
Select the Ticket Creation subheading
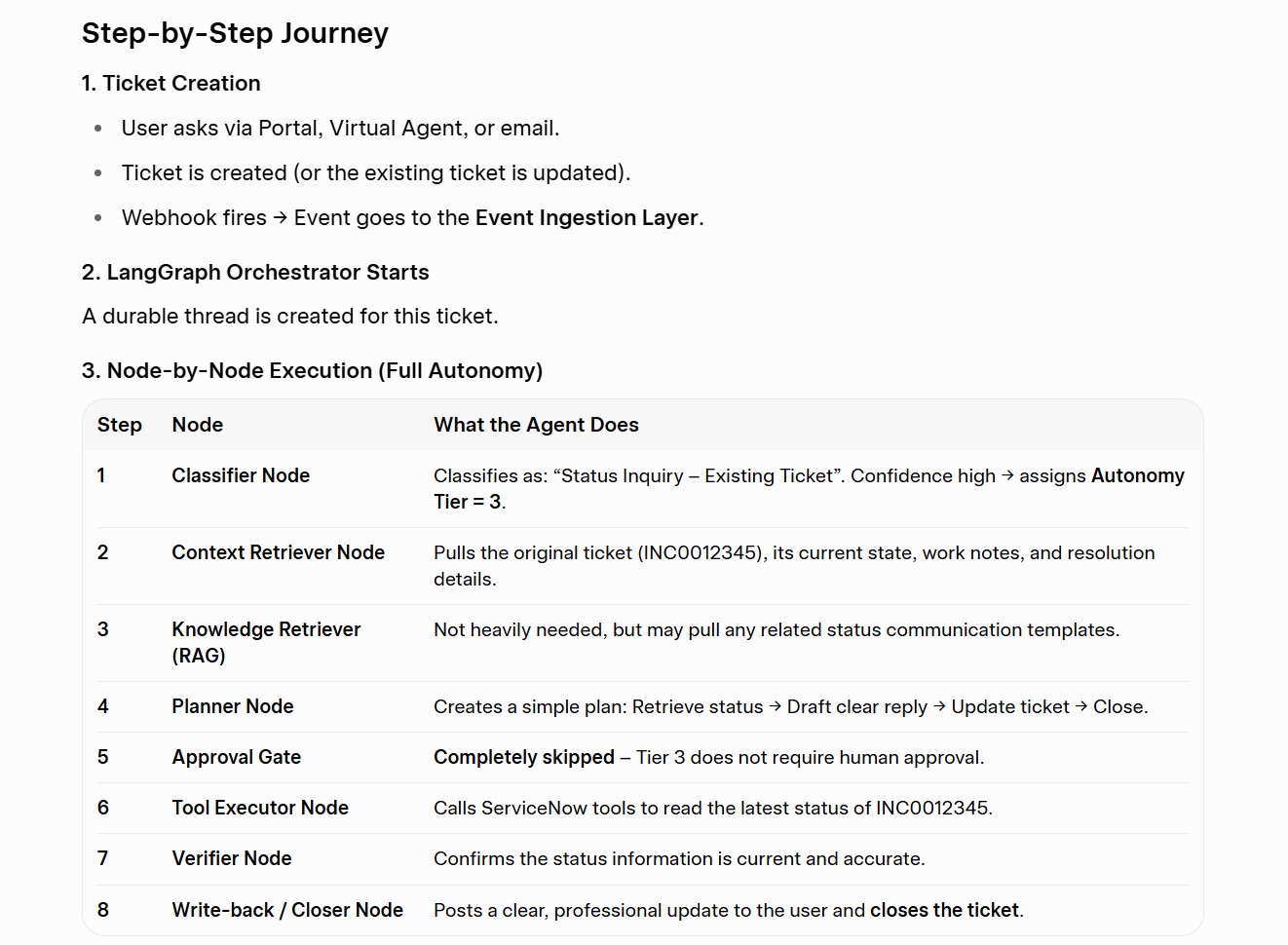click(x=170, y=84)
